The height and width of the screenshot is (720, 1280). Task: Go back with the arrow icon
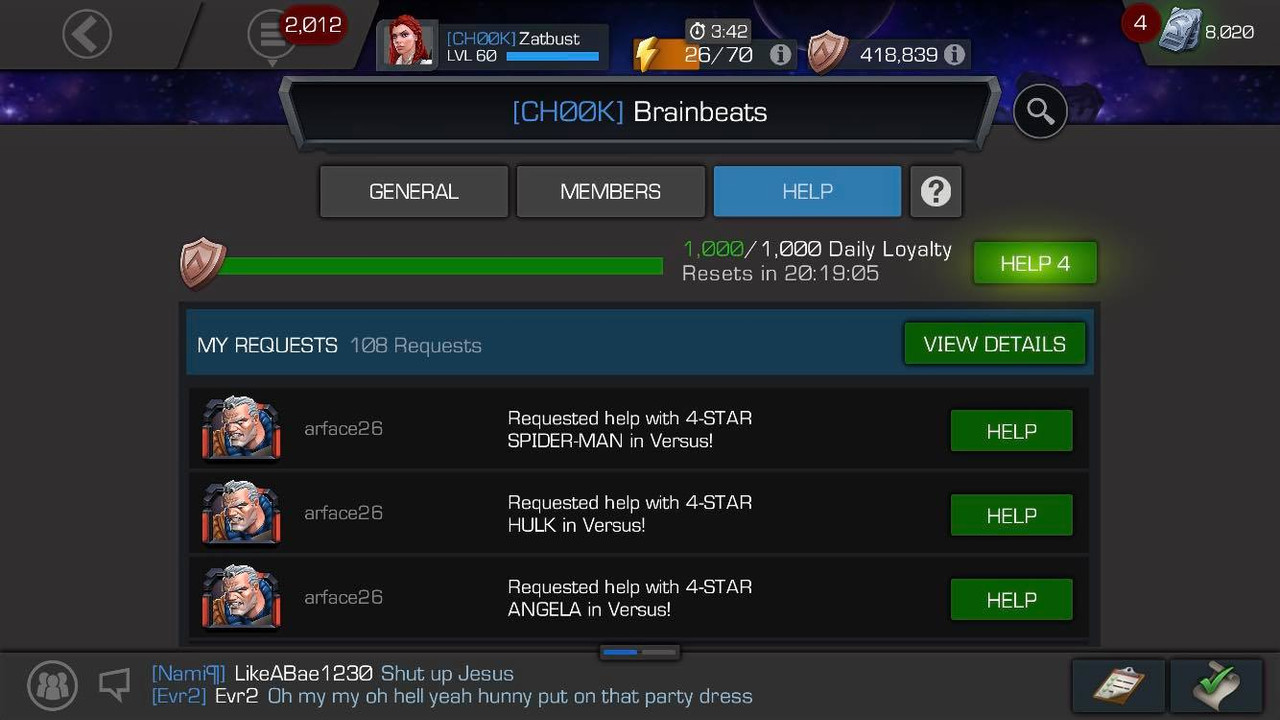tap(86, 35)
